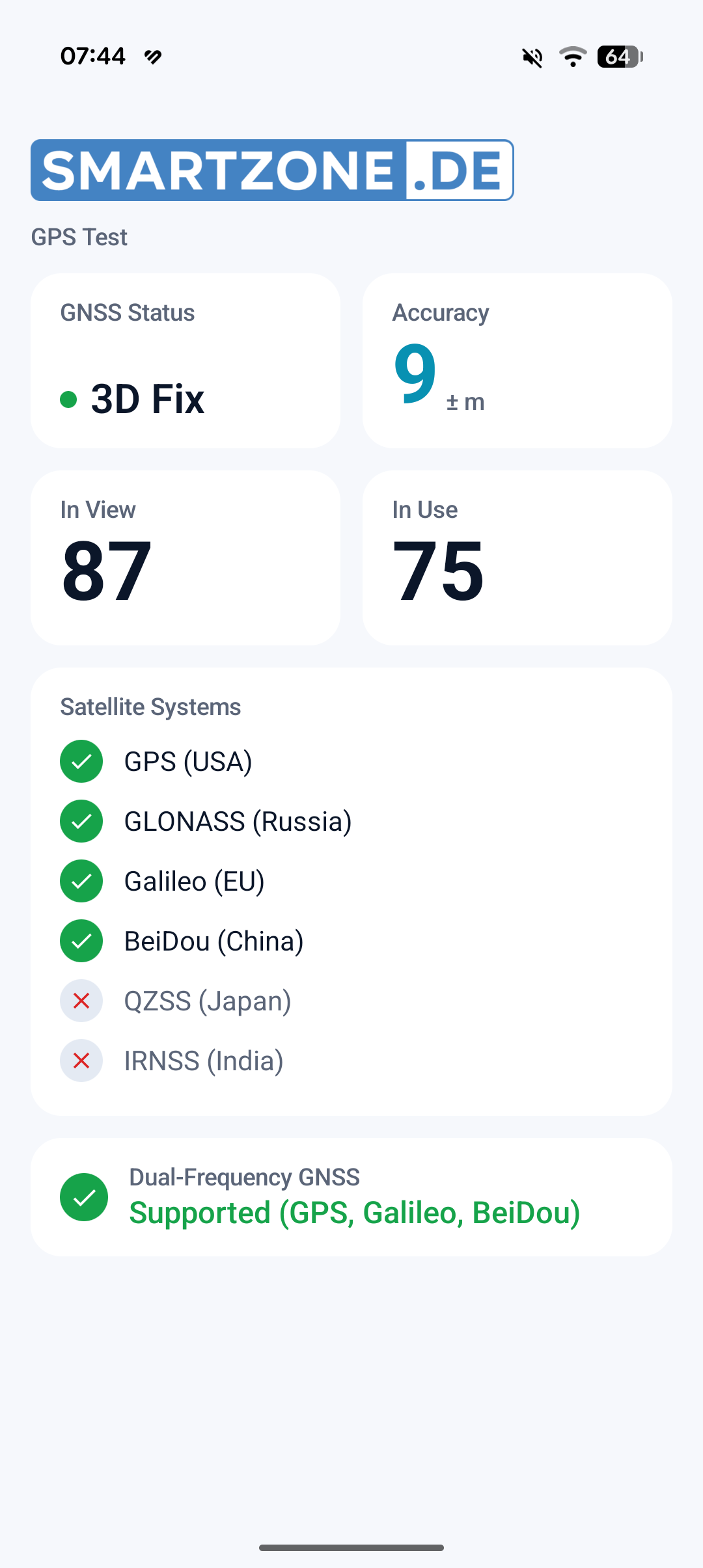The height and width of the screenshot is (1568, 703).
Task: Tap the battery indicator showing 64
Action: tap(620, 57)
